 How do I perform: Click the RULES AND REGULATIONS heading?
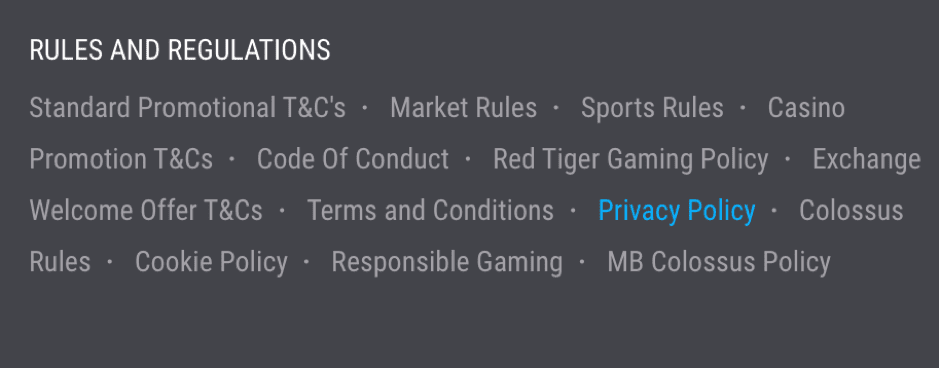click(180, 50)
